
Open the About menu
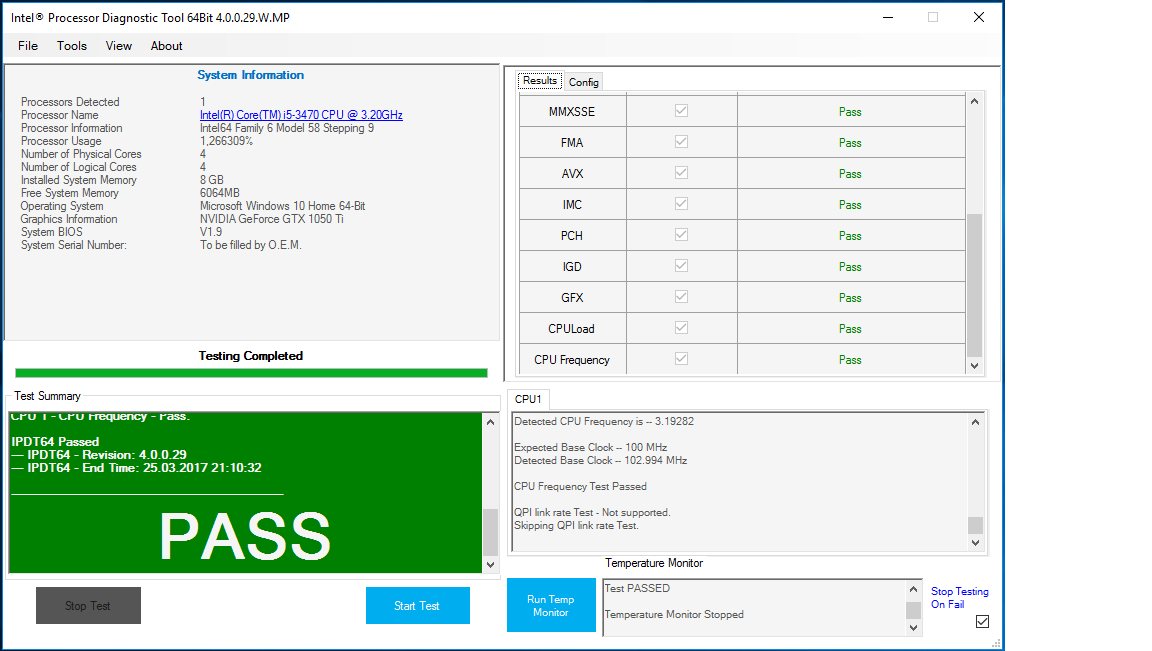coord(167,46)
